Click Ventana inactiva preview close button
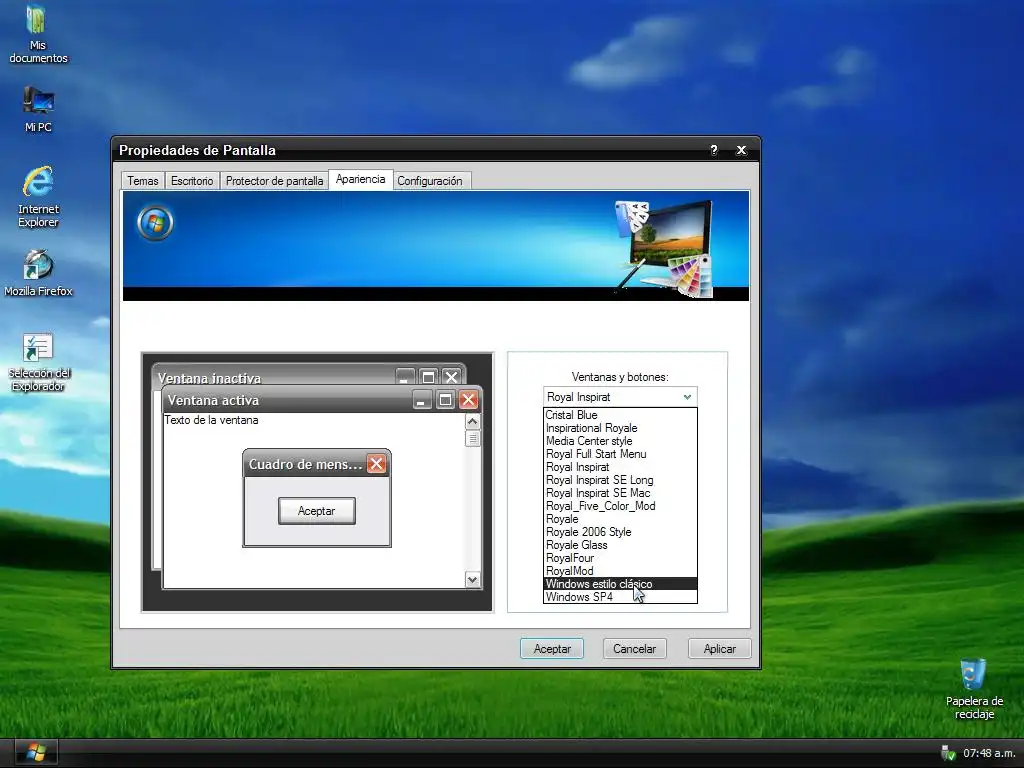The width and height of the screenshot is (1024, 768). pos(451,376)
